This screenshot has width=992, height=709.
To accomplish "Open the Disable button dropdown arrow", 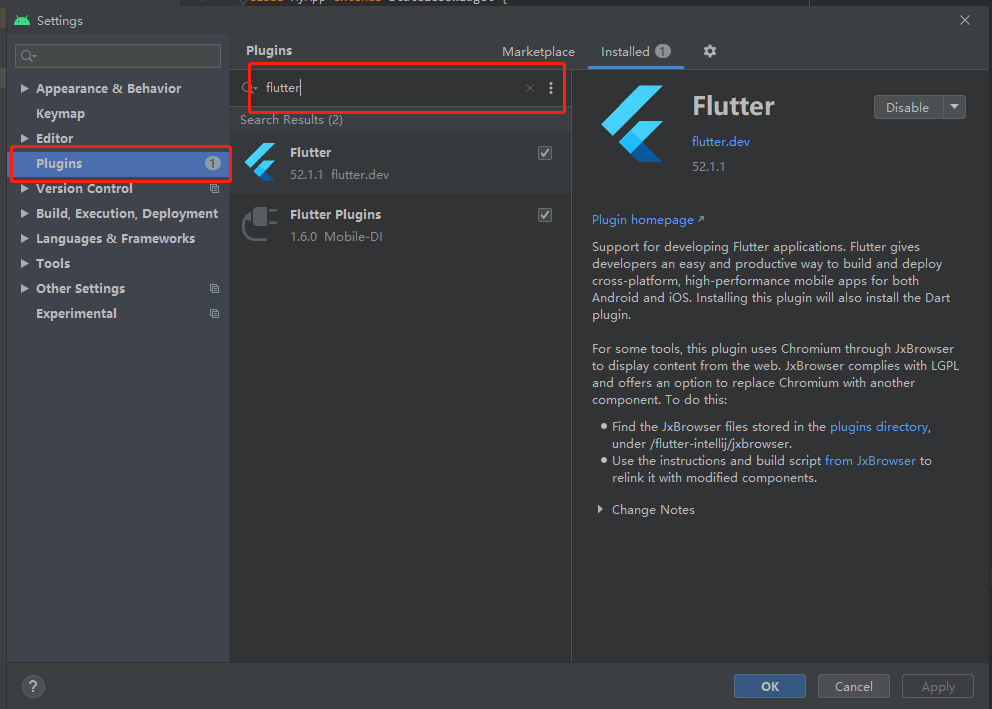I will tap(954, 107).
